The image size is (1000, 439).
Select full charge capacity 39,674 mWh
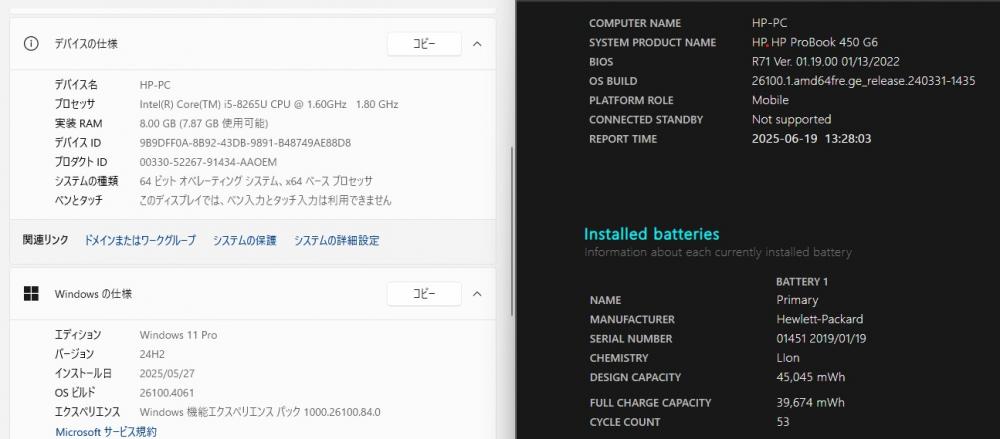810,403
